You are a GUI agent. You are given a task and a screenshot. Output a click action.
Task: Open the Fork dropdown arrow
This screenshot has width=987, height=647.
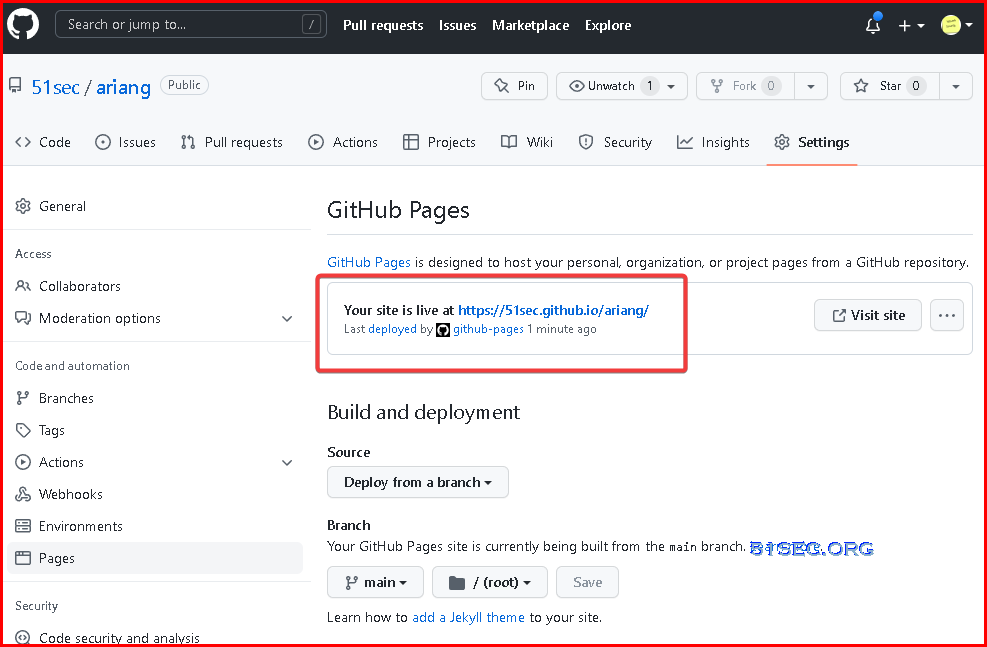pos(811,86)
